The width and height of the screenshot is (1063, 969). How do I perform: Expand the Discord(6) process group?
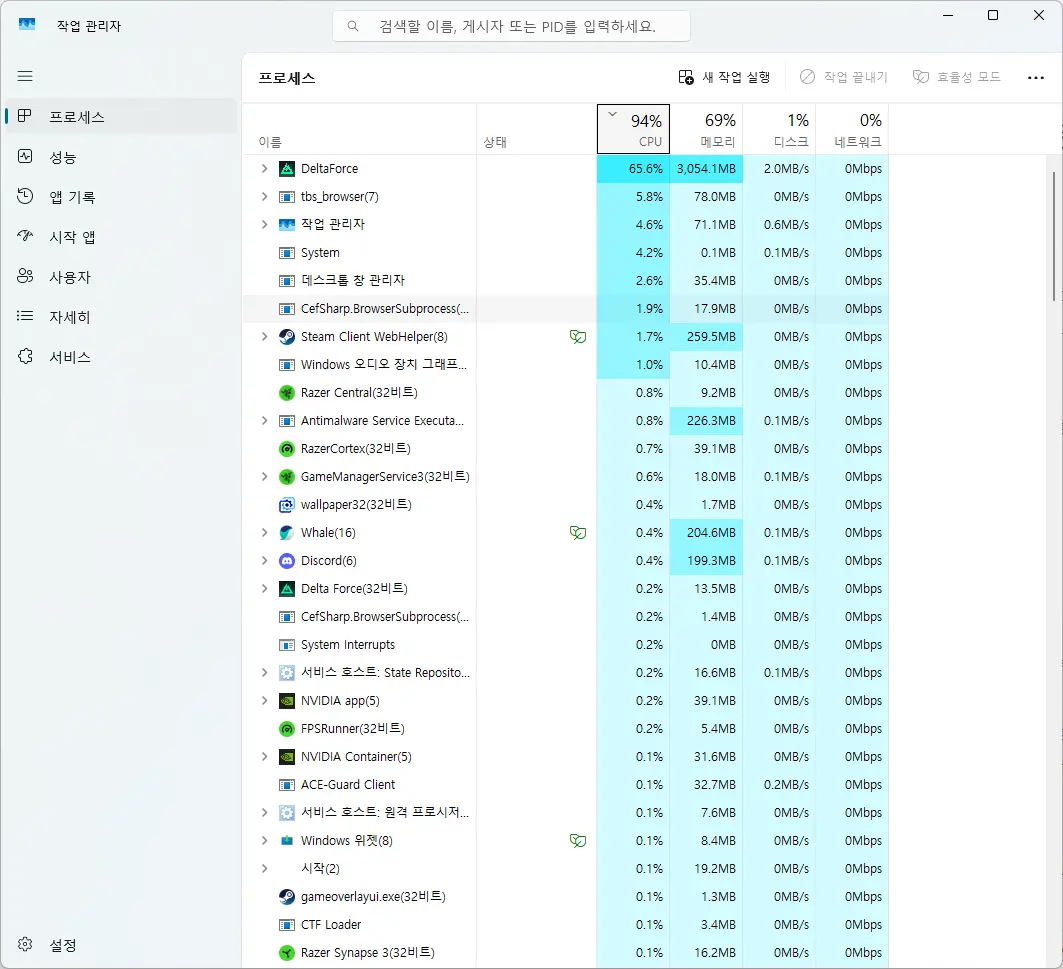click(263, 561)
